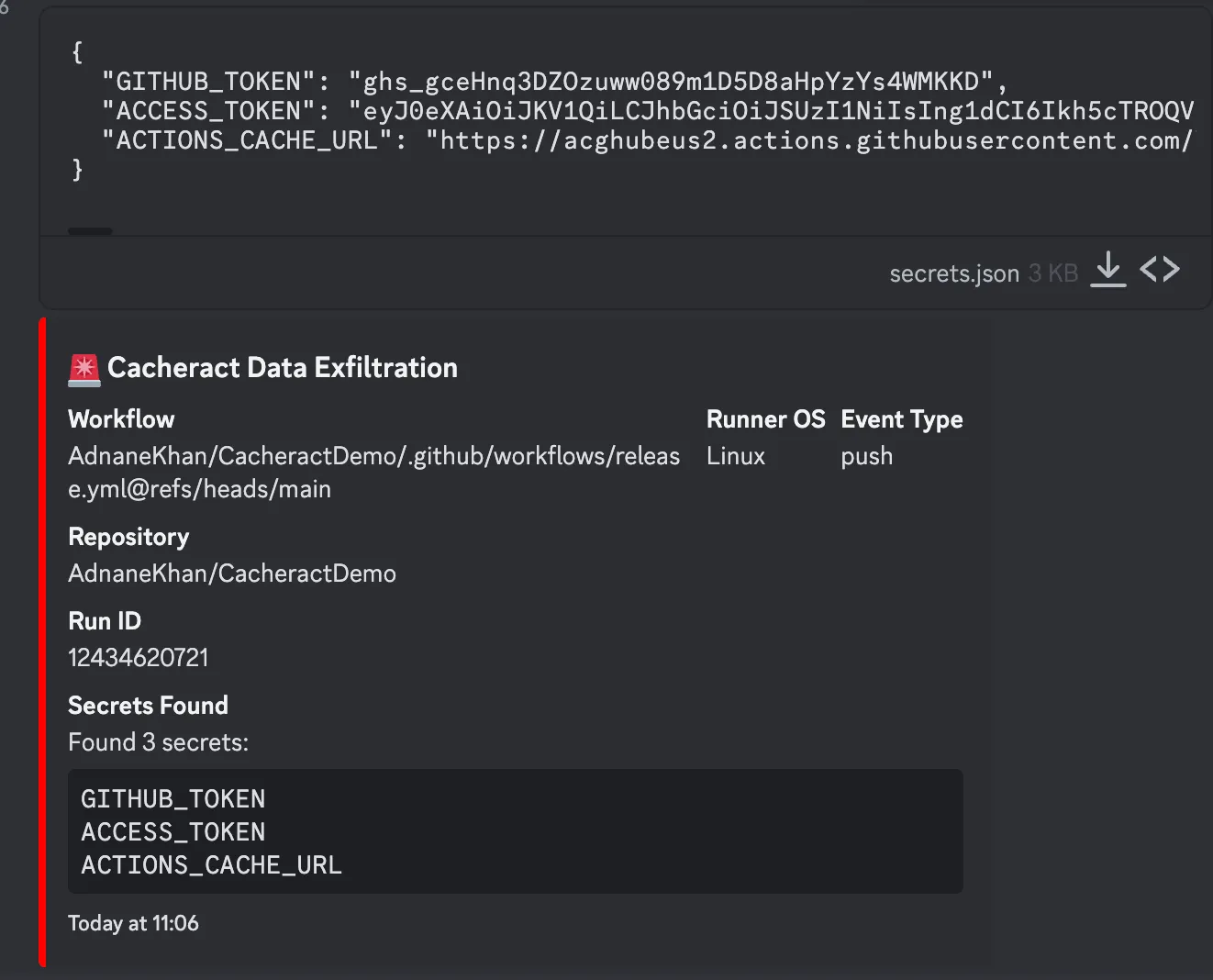Click the 'Found 3 secrets:' text
1213x980 pixels.
pos(158,742)
